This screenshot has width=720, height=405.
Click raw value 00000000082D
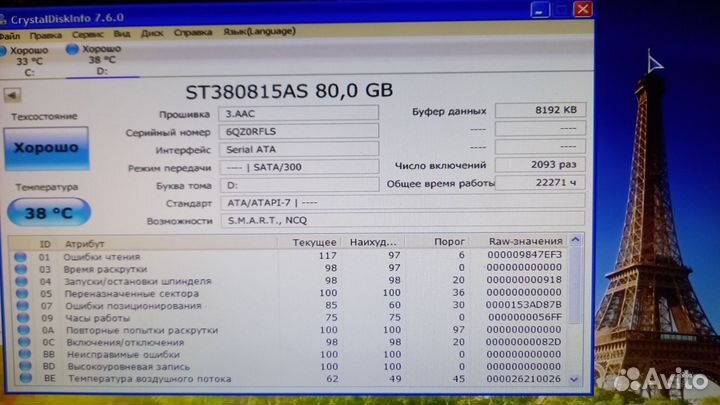523,342
